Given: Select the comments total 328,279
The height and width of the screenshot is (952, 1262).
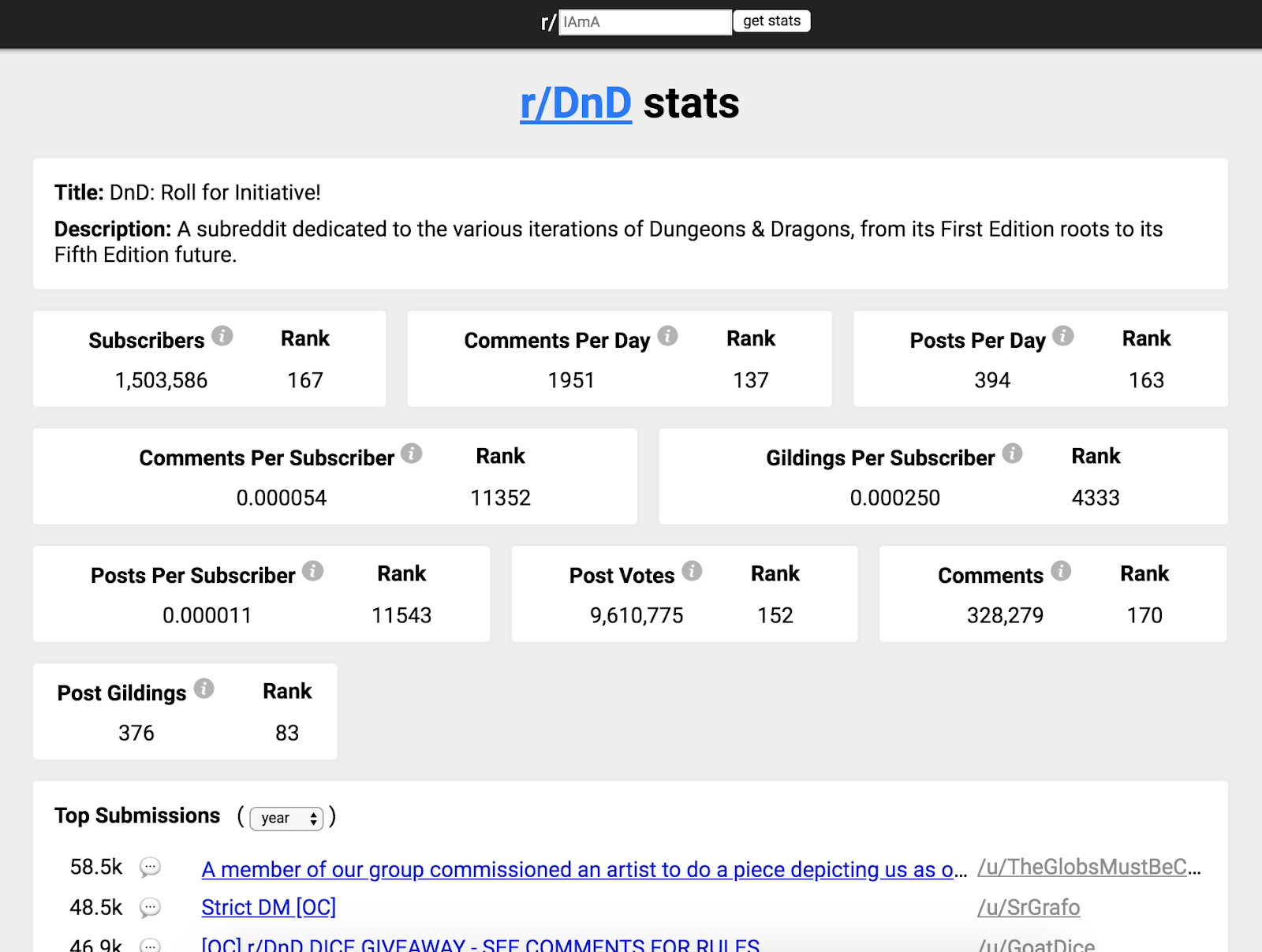Looking at the screenshot, I should [x=1005, y=615].
